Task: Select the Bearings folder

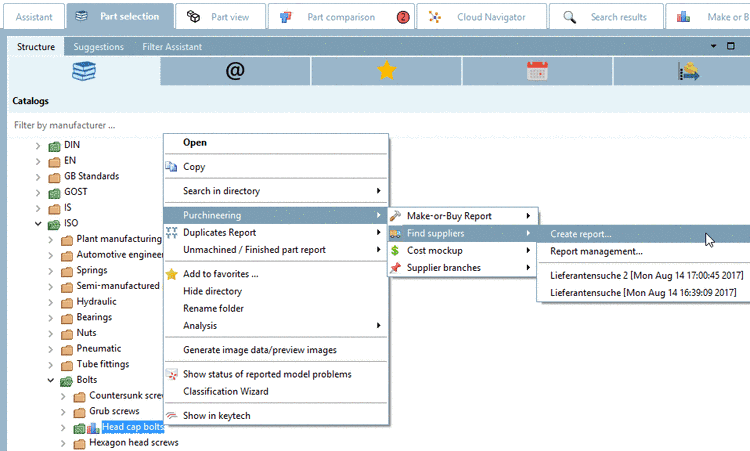Action: (x=94, y=317)
